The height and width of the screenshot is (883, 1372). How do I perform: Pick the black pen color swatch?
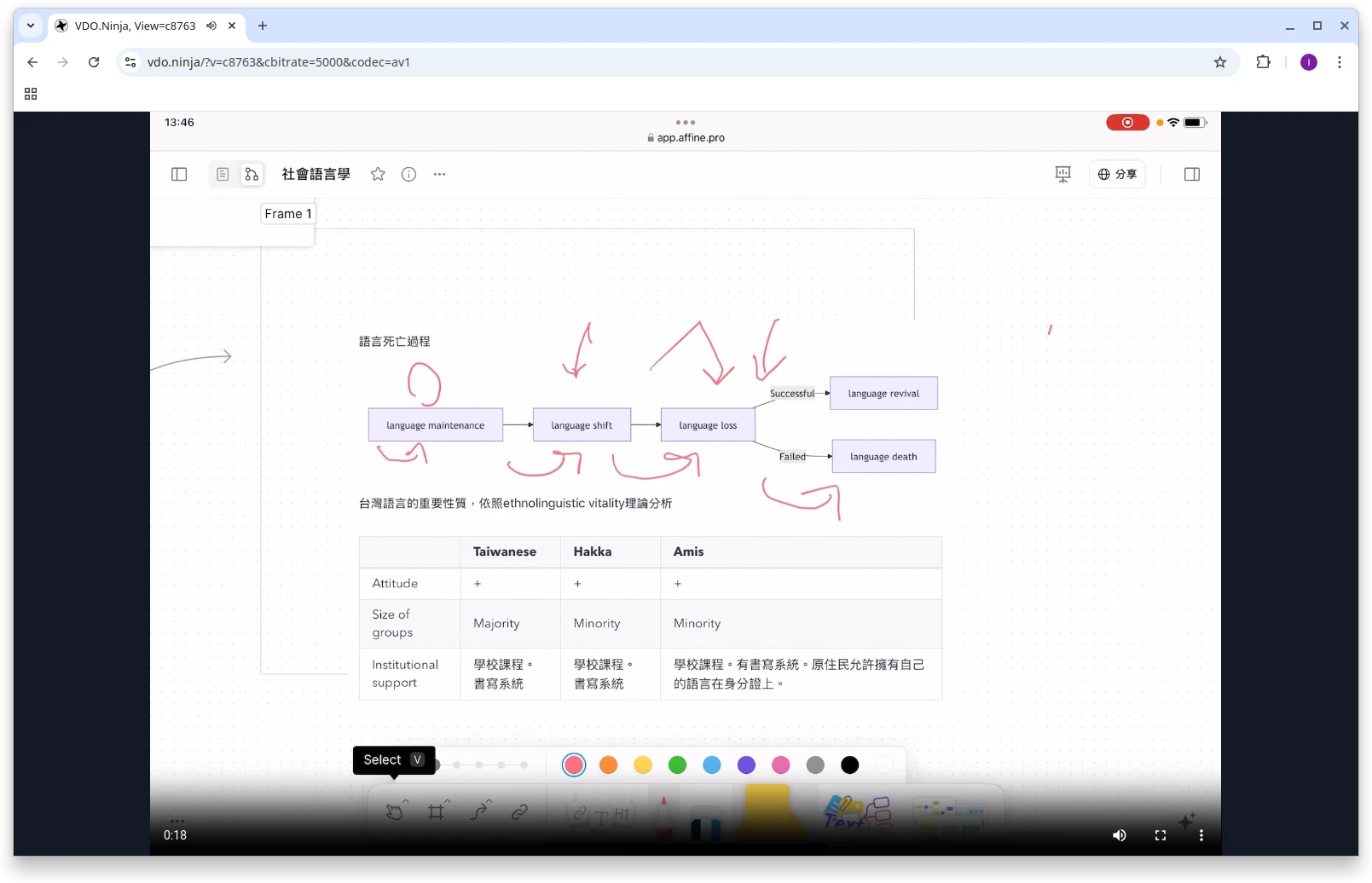(849, 765)
